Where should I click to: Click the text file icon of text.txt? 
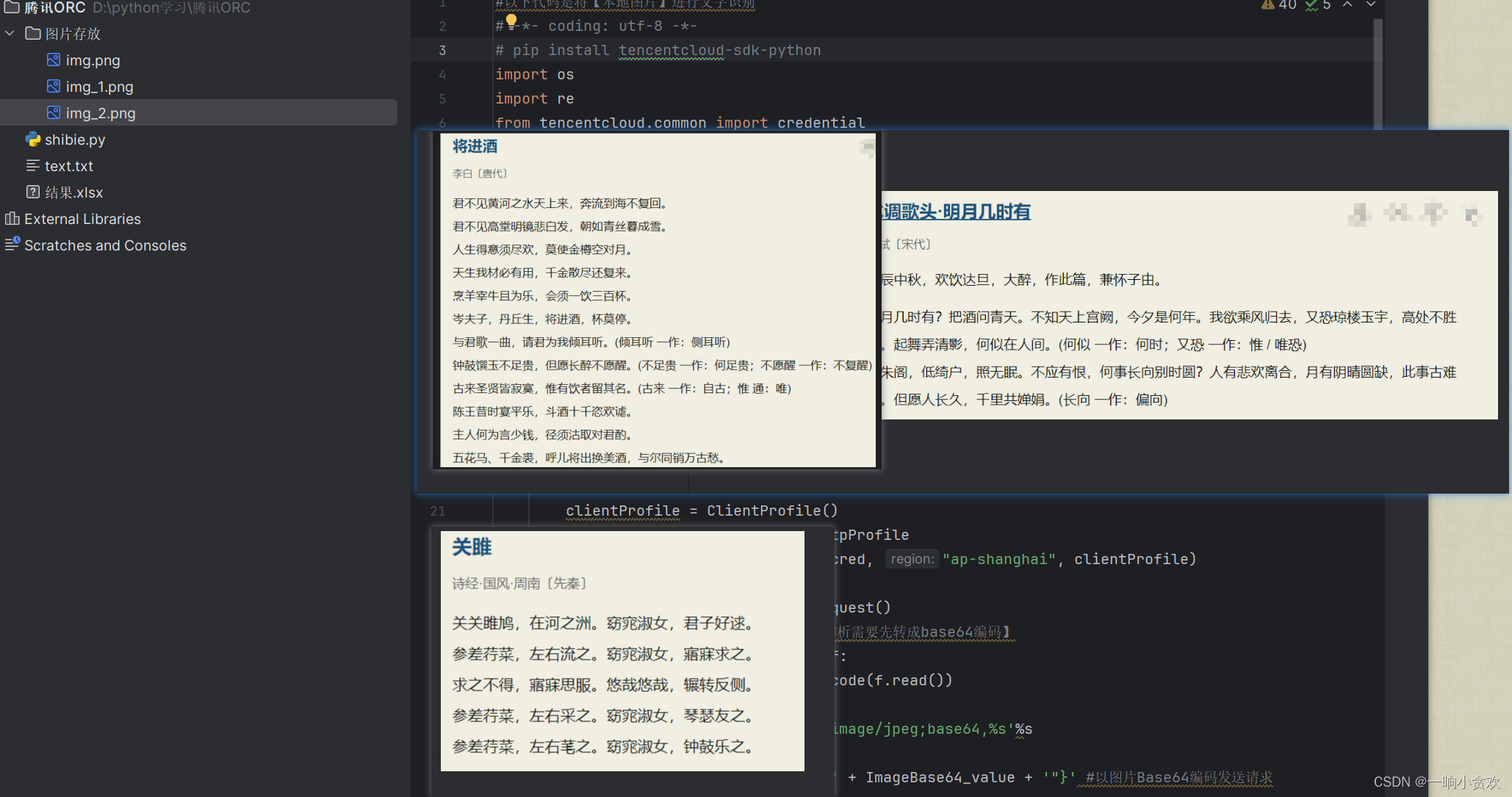click(34, 165)
